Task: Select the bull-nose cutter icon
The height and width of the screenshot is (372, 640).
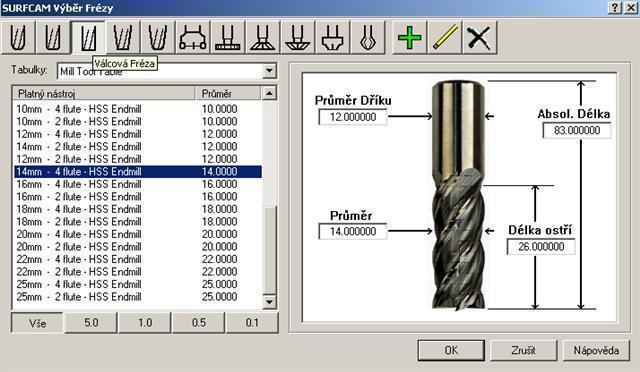Action: click(53, 38)
